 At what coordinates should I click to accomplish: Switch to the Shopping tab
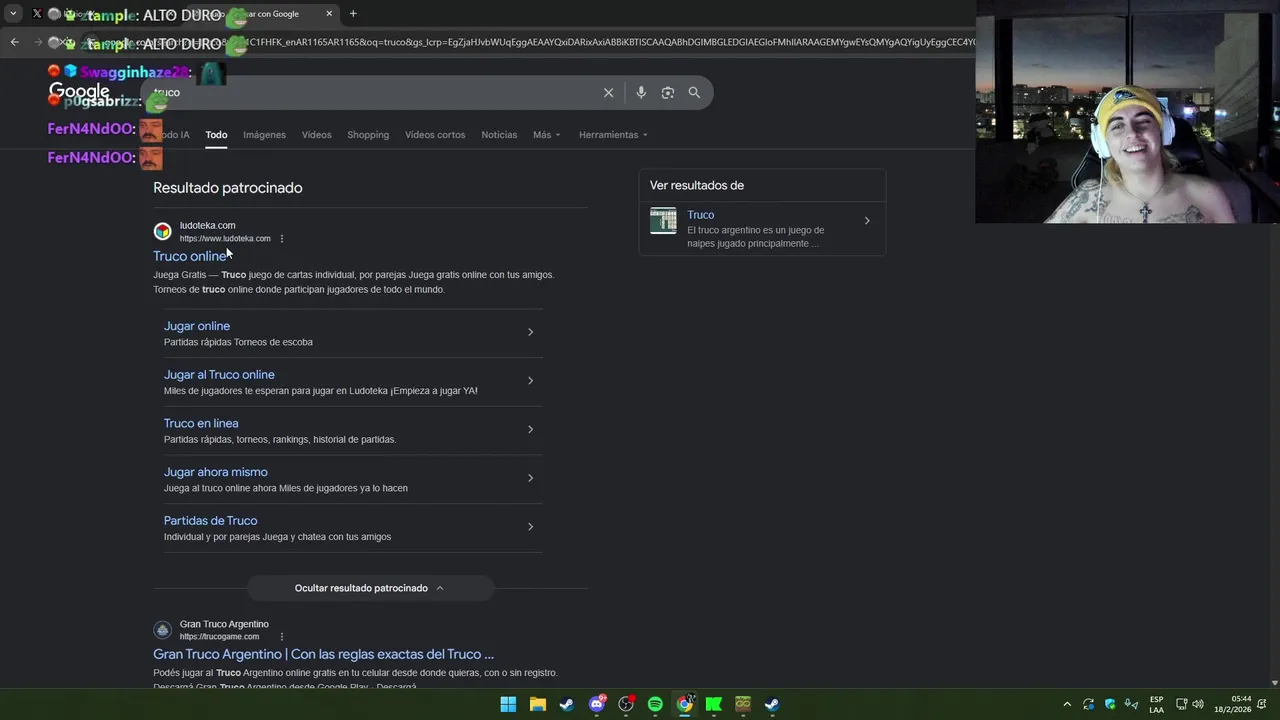[x=368, y=135]
